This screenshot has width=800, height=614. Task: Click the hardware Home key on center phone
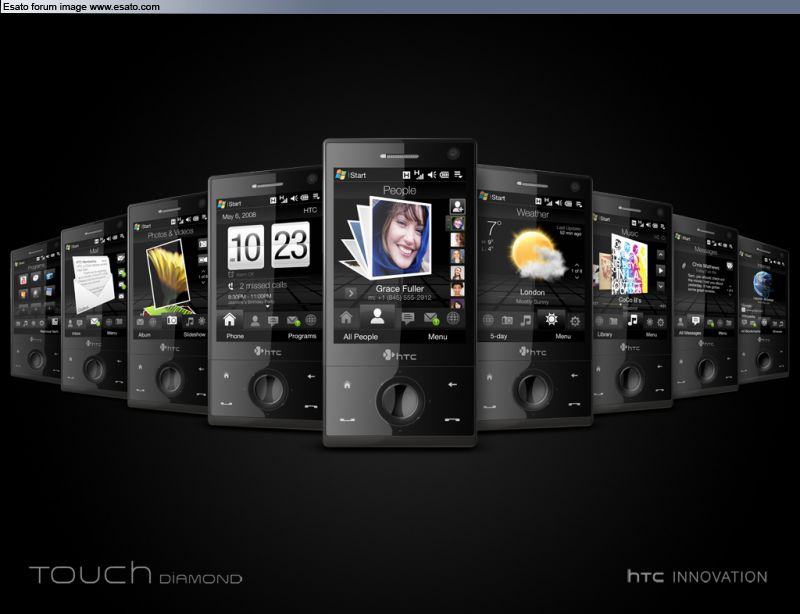point(347,384)
